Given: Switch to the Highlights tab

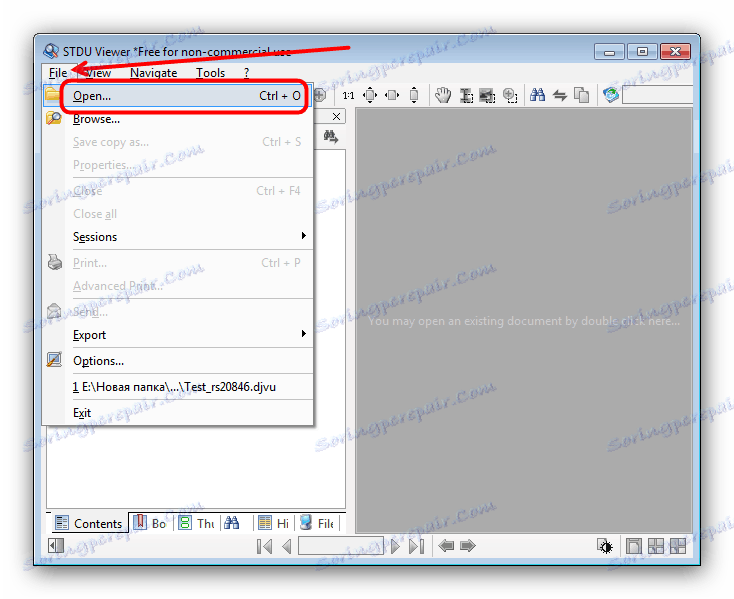Looking at the screenshot, I should point(273,523).
